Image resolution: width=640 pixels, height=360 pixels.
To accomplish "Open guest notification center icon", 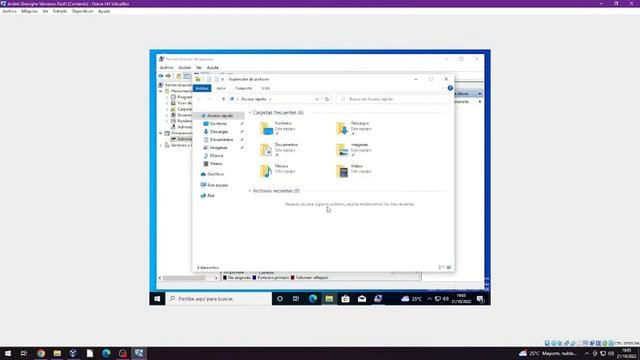I will pos(480,299).
